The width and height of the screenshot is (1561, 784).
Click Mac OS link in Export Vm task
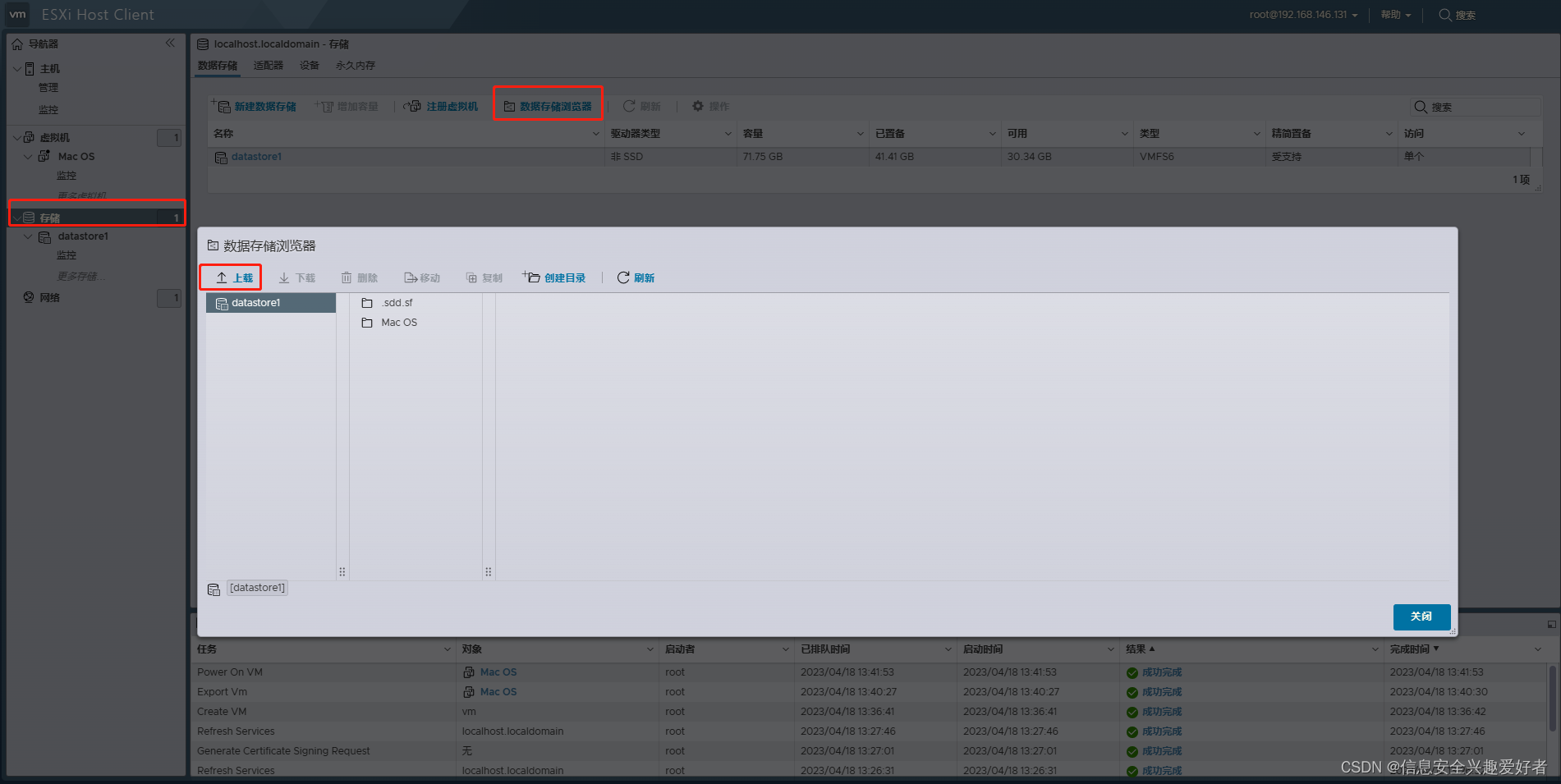point(498,692)
